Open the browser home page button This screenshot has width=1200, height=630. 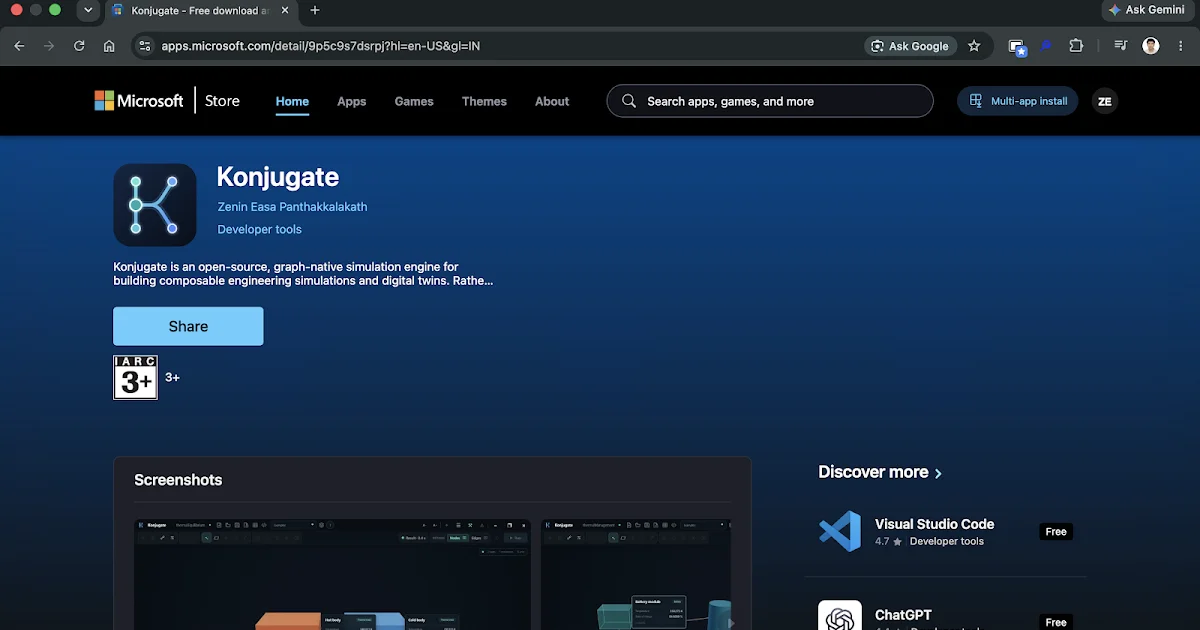[109, 46]
